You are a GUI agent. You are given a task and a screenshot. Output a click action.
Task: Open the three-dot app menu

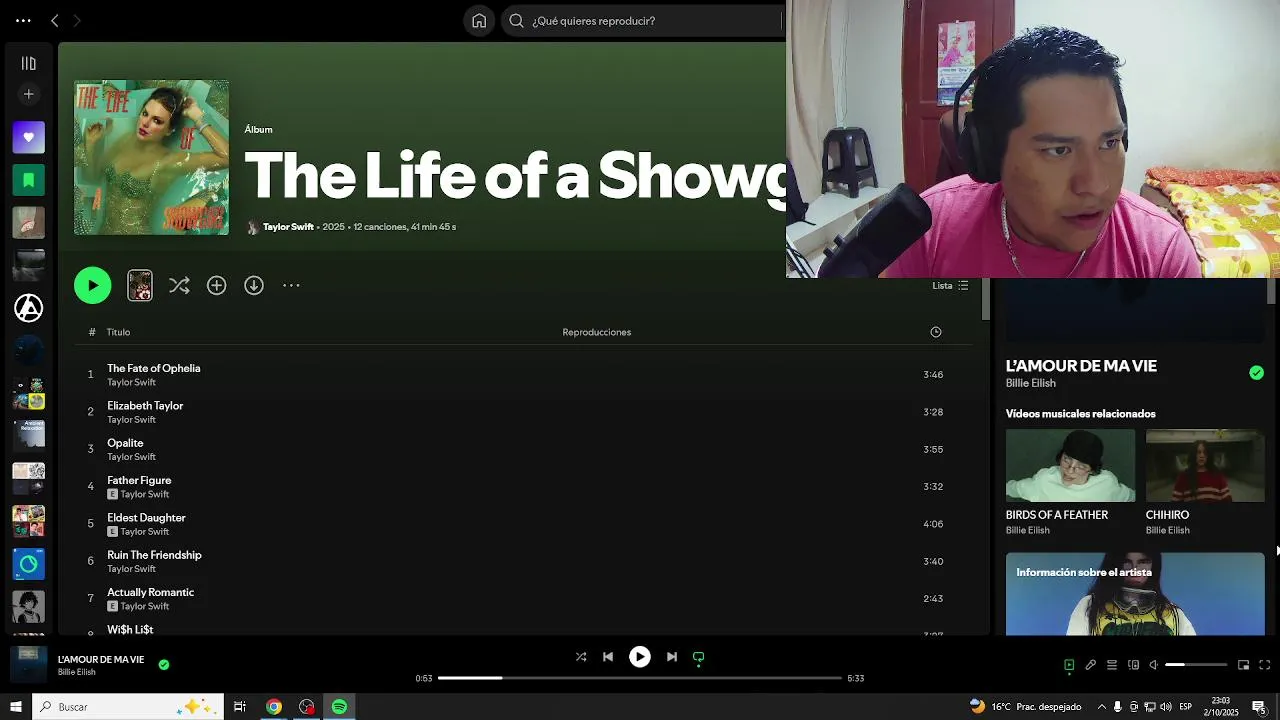pyautogui.click(x=23, y=20)
